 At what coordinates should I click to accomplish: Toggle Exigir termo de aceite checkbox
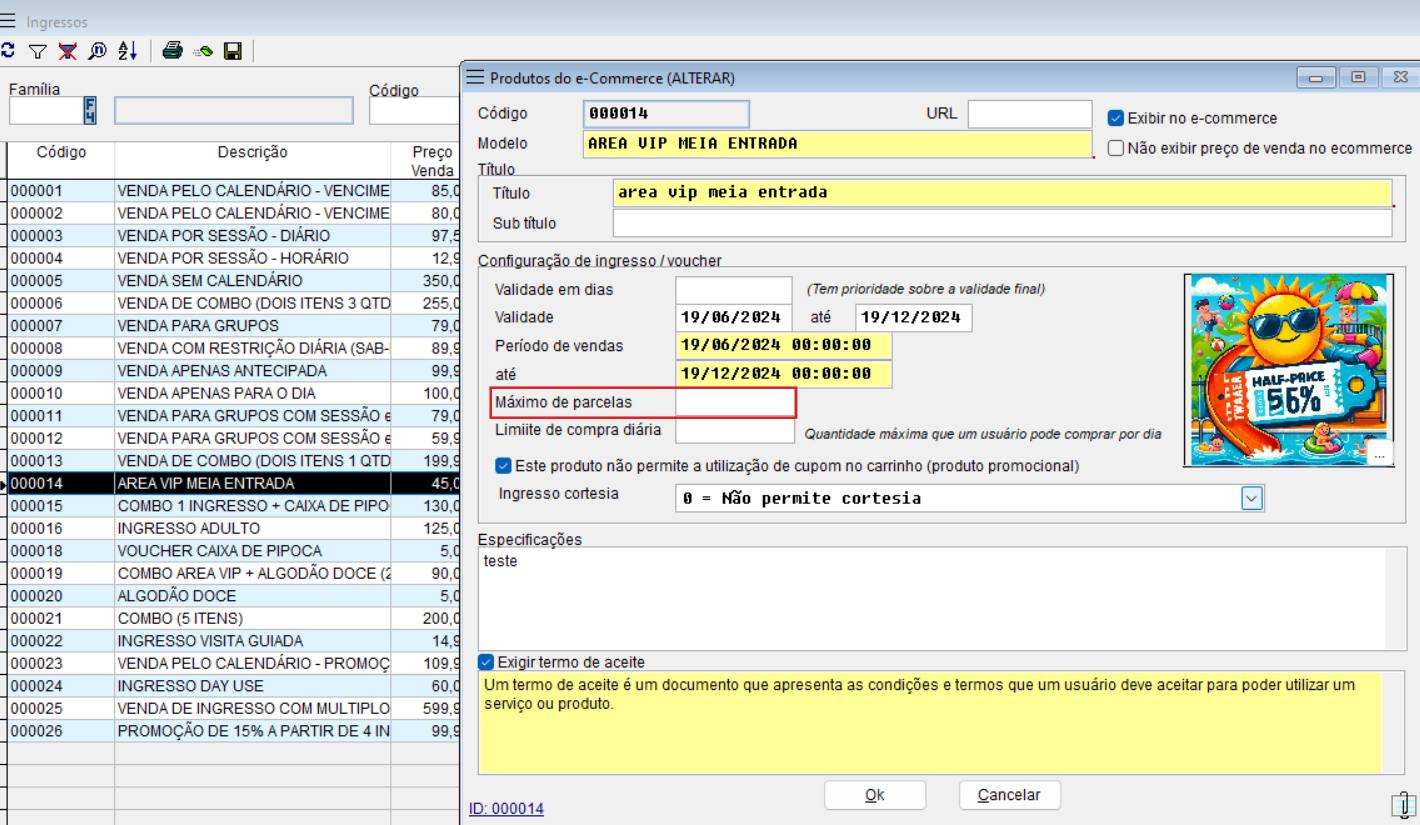pos(486,662)
